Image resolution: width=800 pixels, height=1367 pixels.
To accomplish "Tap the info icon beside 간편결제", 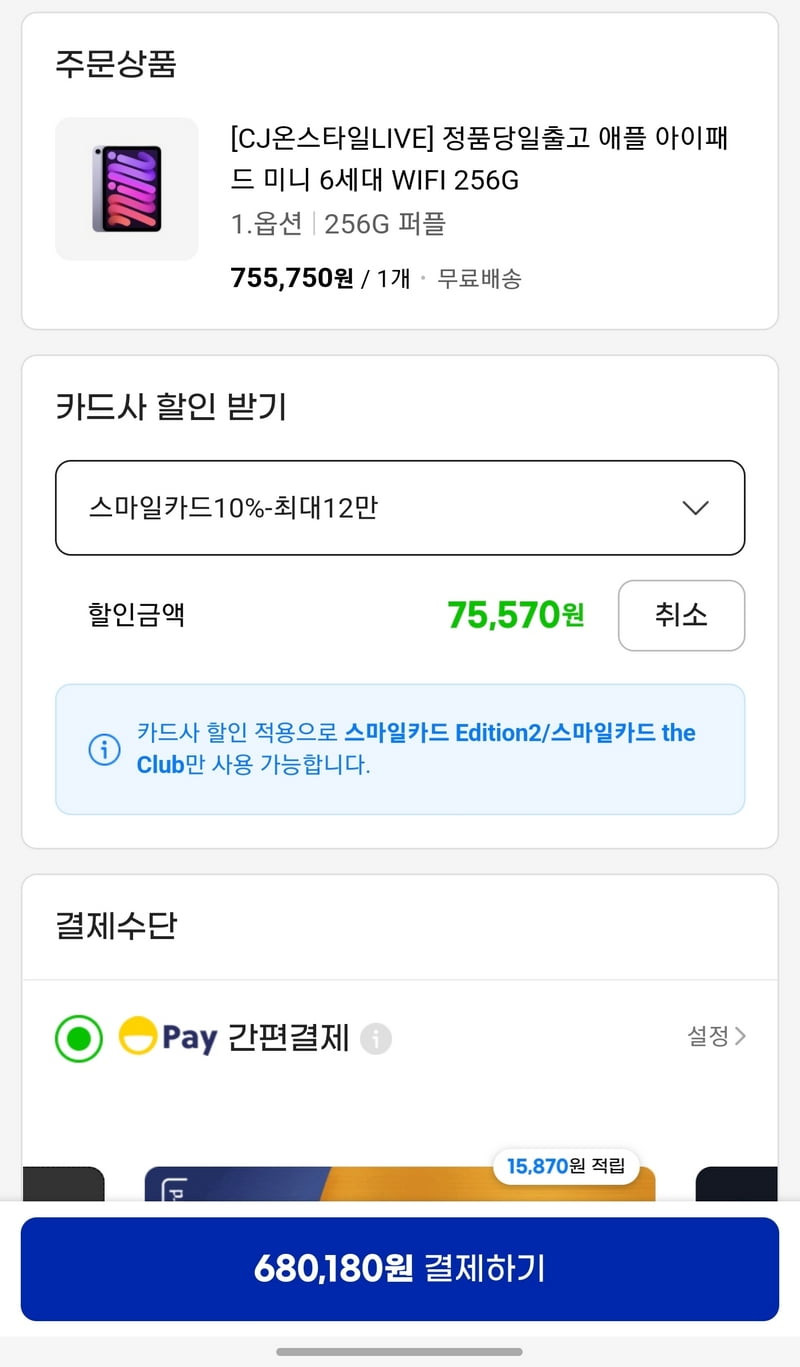I will click(376, 1039).
